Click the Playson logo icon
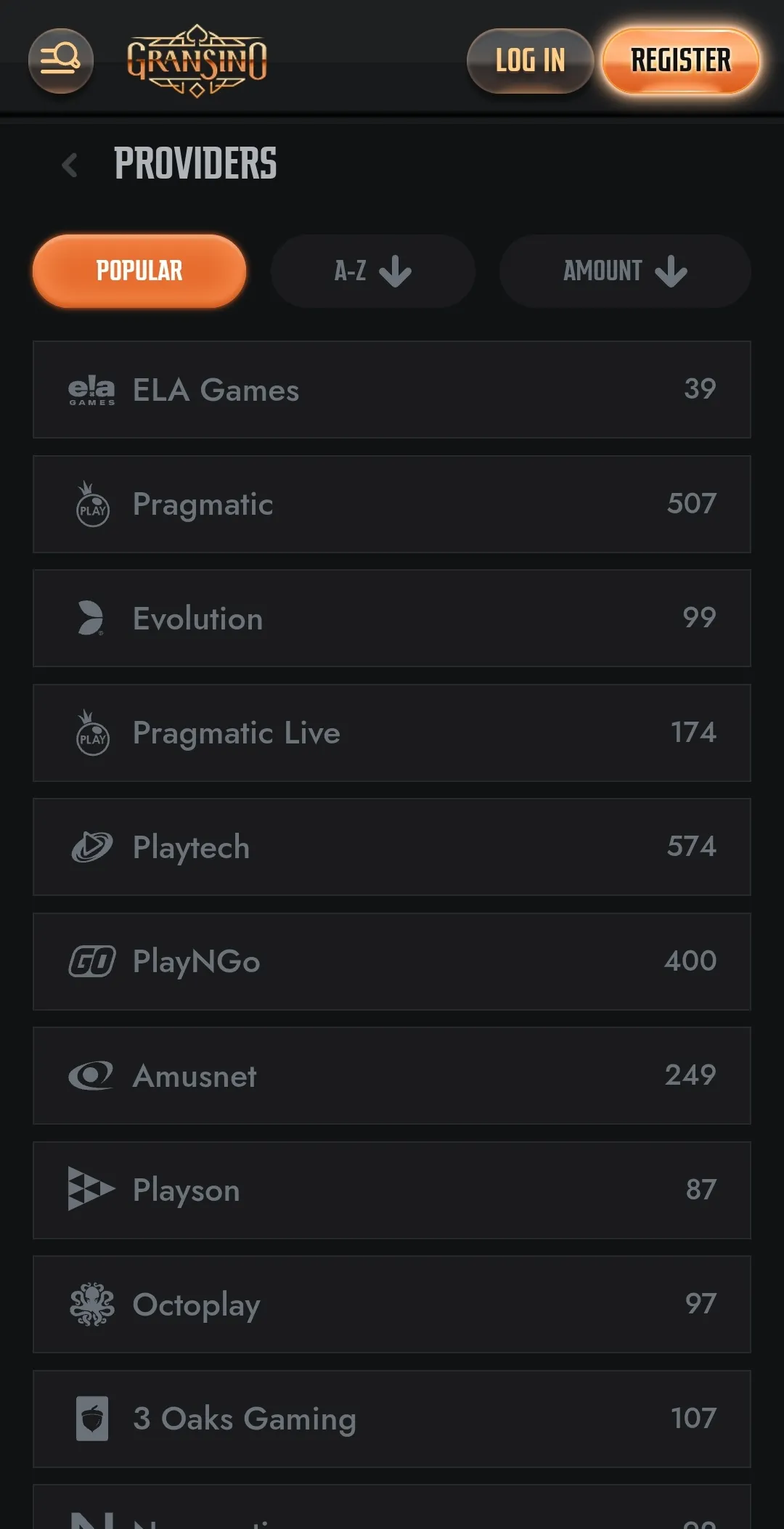This screenshot has height=1529, width=784. [91, 1189]
